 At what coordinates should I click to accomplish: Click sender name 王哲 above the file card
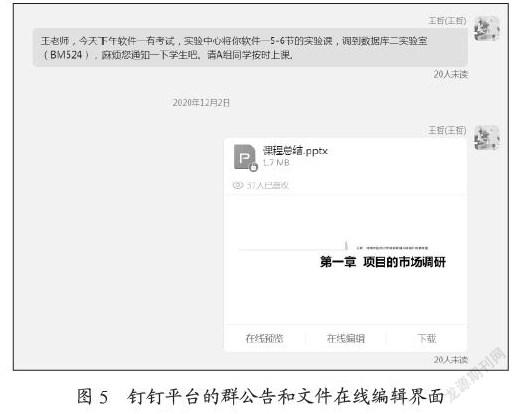coord(447,130)
